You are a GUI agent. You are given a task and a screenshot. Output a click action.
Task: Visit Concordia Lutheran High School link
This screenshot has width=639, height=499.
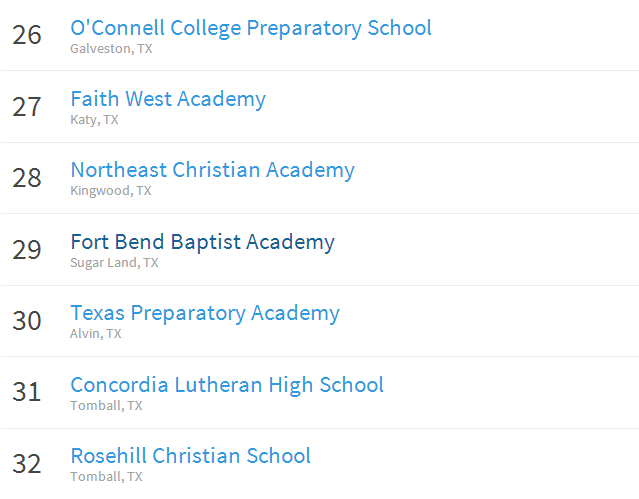pos(227,385)
